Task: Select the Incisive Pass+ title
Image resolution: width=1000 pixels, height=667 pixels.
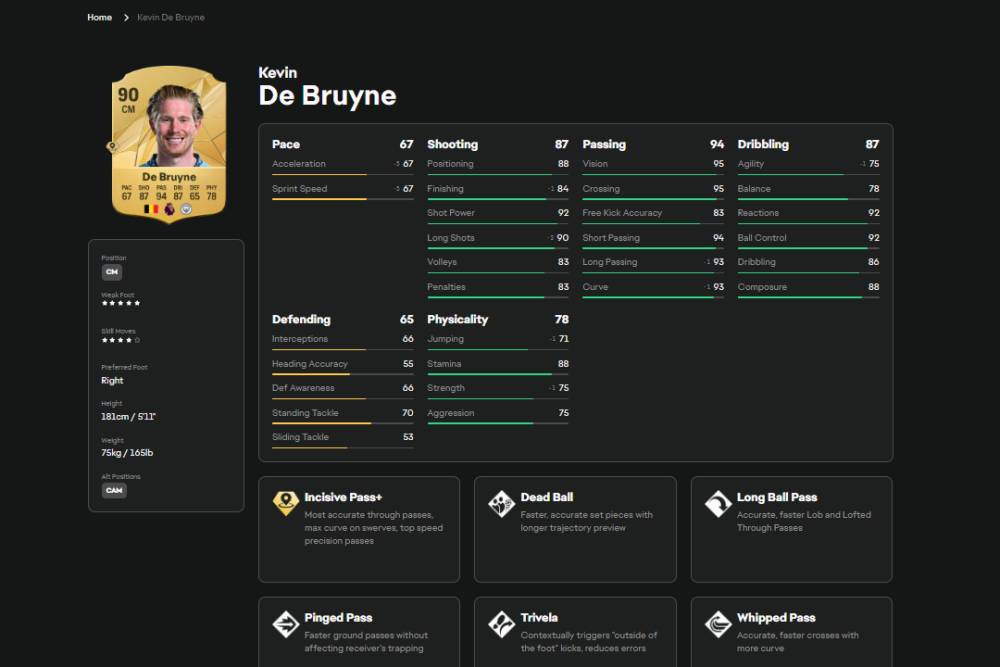Action: [343, 497]
